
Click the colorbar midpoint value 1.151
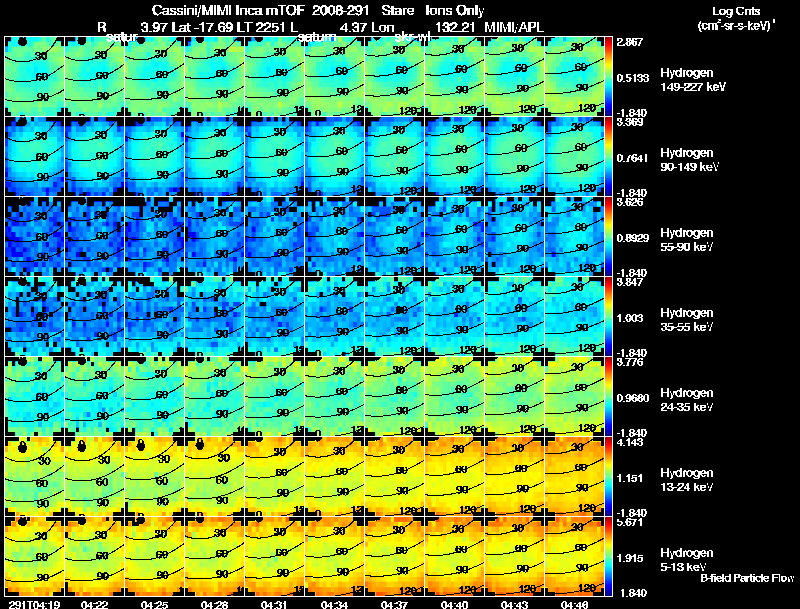click(x=630, y=478)
